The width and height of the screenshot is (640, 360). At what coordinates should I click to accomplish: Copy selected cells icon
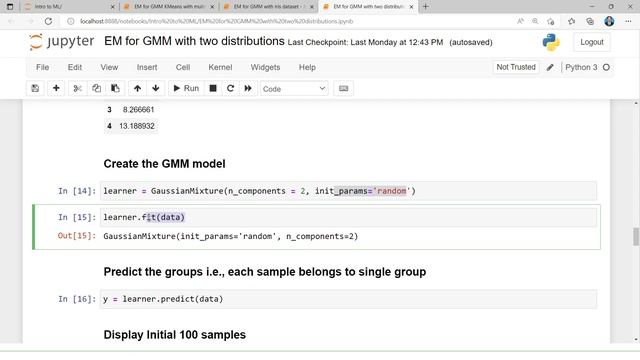point(96,89)
